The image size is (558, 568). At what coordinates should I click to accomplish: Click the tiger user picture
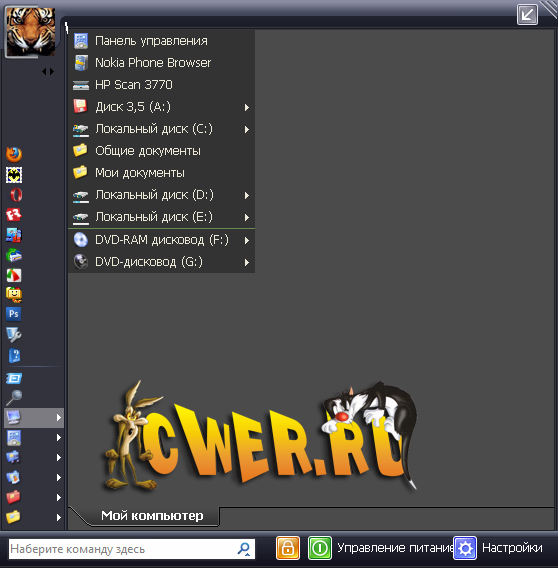pos(30,32)
